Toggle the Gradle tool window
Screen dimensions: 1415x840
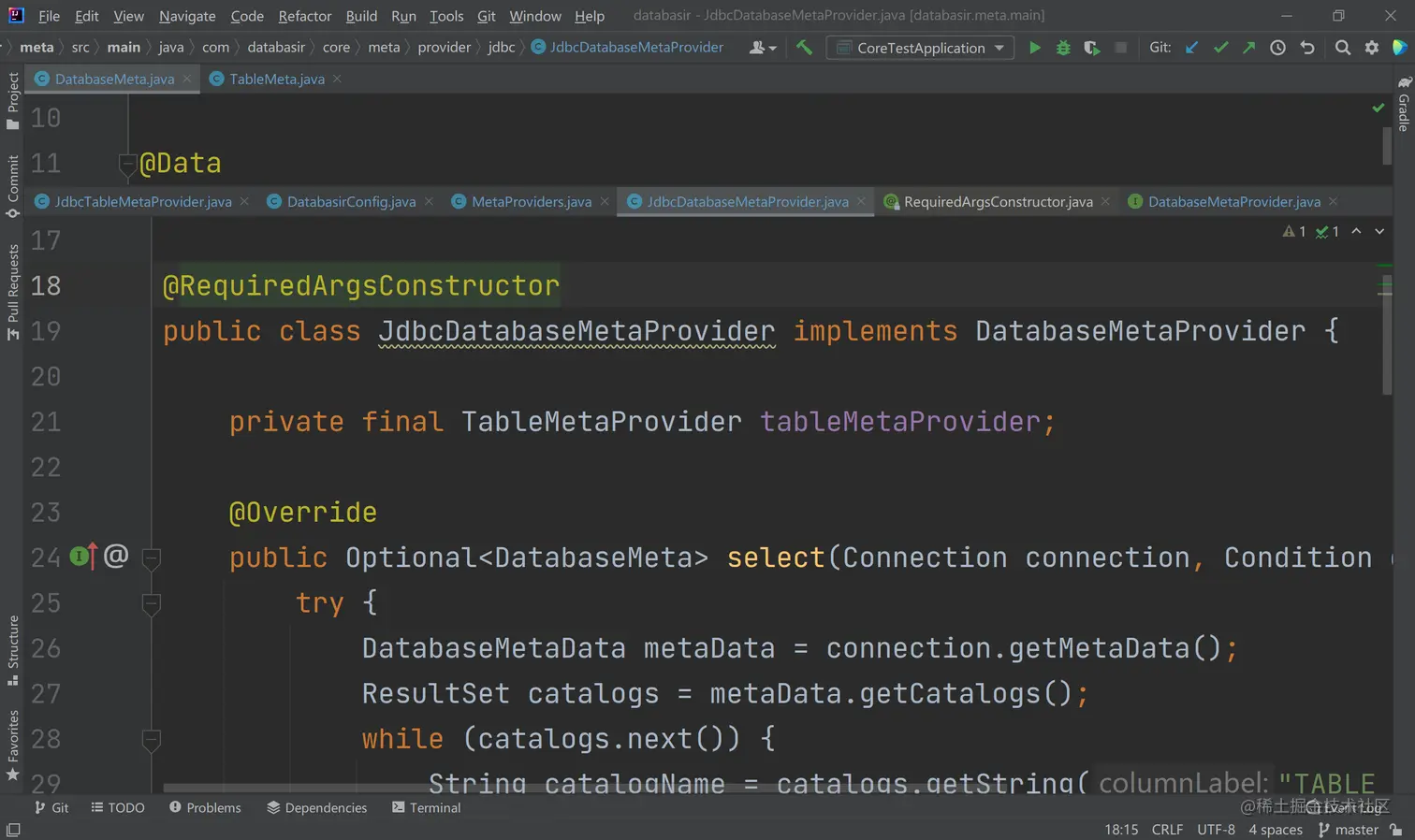(x=1404, y=104)
